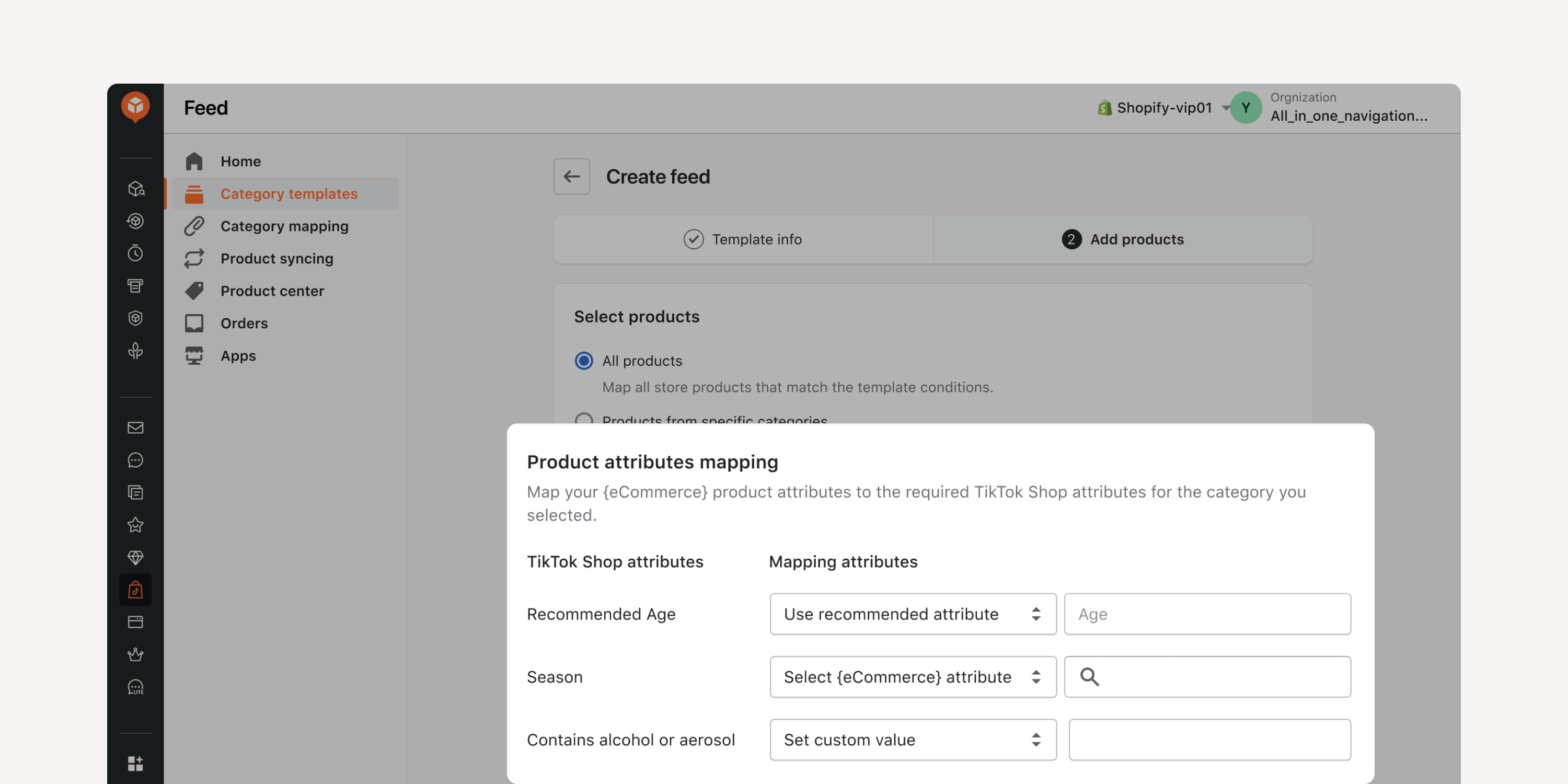
Task: Select the All products radio button
Action: point(583,360)
